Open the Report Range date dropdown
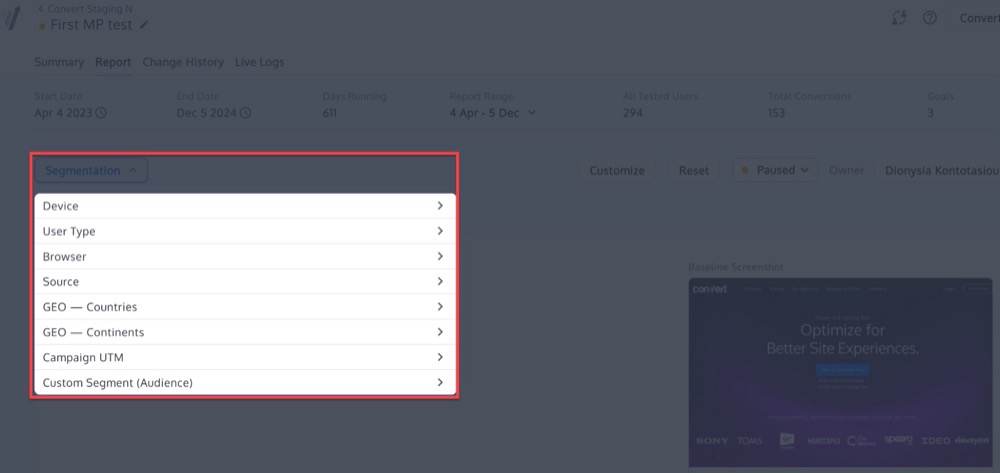The width and height of the screenshot is (1000, 473). click(493, 113)
